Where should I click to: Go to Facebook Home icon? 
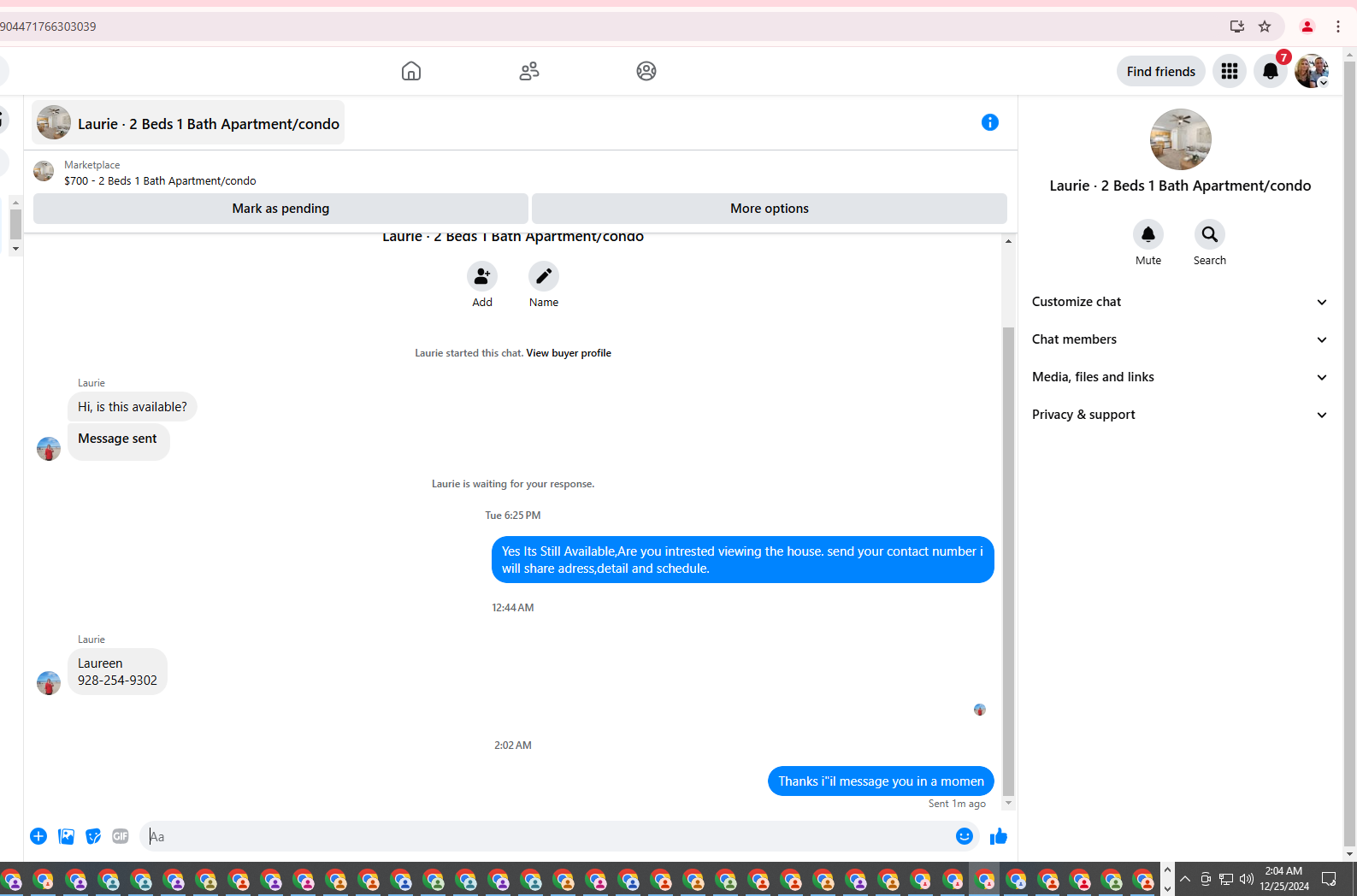pos(411,71)
